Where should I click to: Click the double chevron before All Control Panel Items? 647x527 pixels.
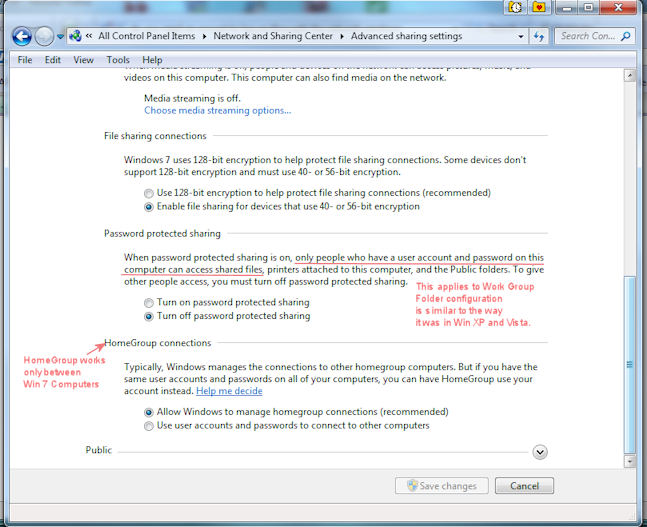click(89, 36)
